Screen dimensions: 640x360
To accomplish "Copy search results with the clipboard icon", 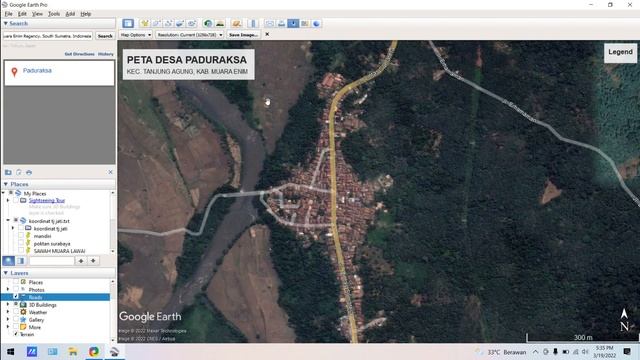I will [x=18, y=172].
